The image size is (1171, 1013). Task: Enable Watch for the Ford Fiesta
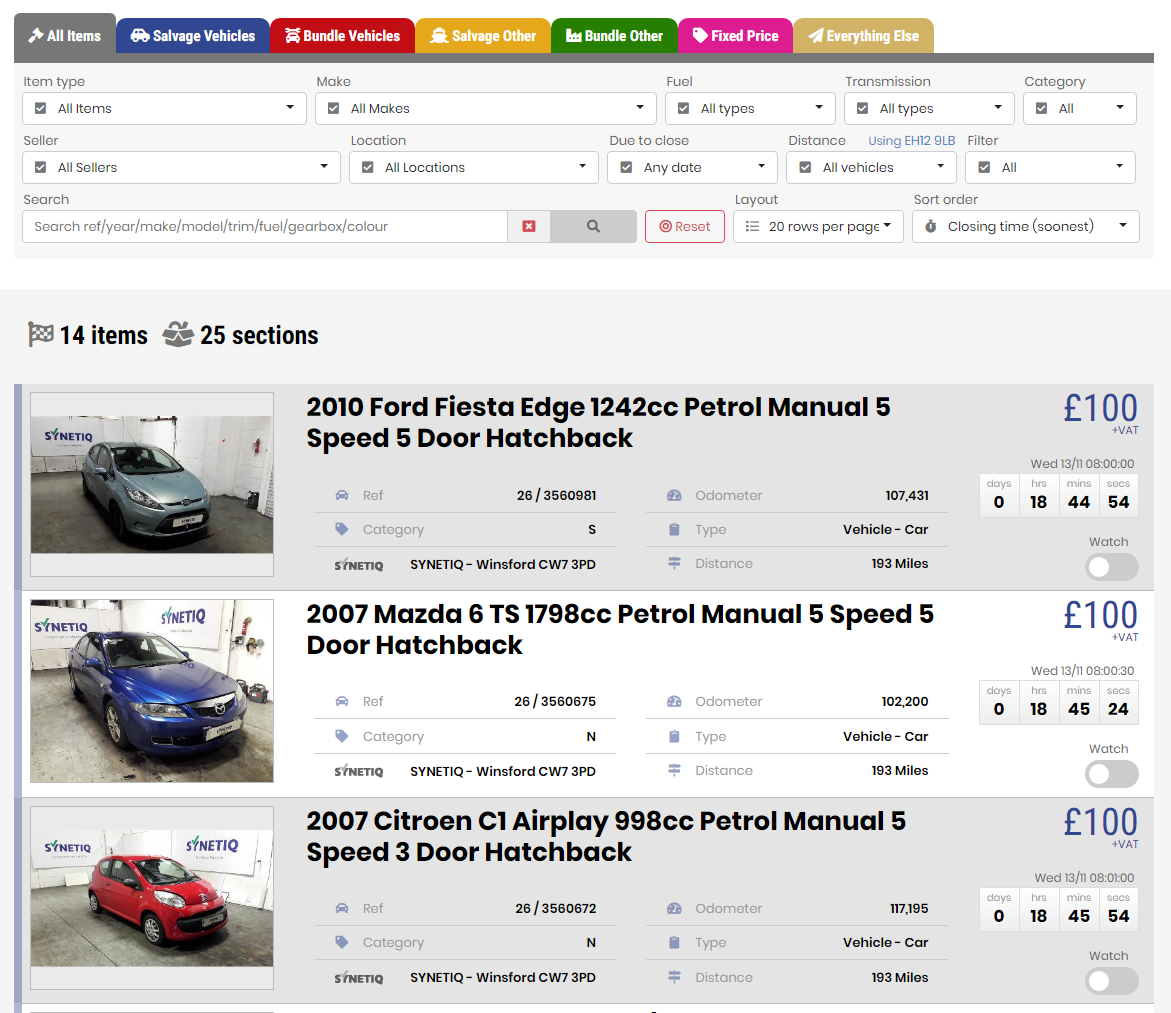tap(1112, 567)
